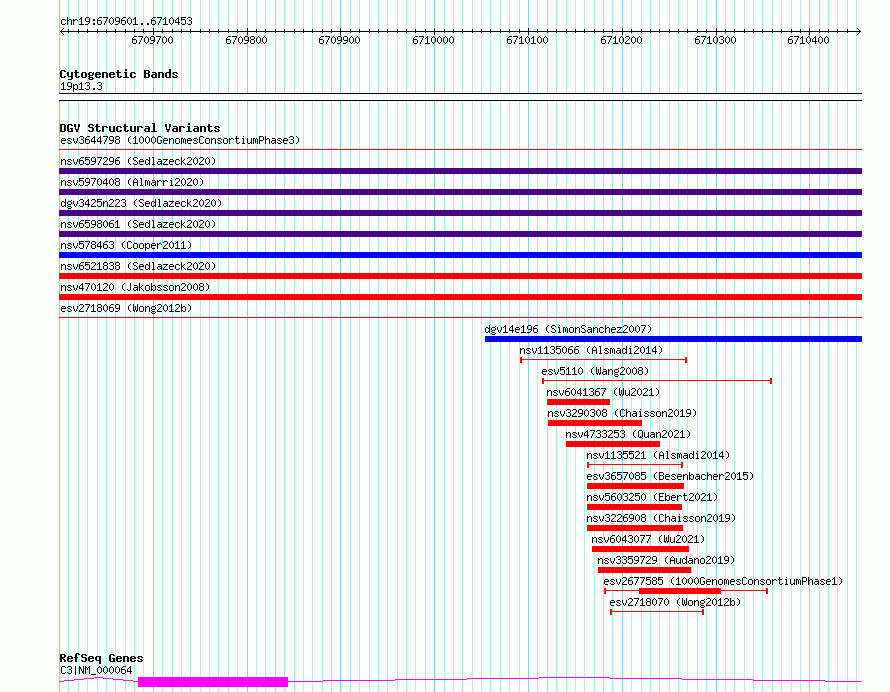Click the nsv5603250 (Ebert2021) variant label
The width and height of the screenshot is (890, 692).
(652, 497)
